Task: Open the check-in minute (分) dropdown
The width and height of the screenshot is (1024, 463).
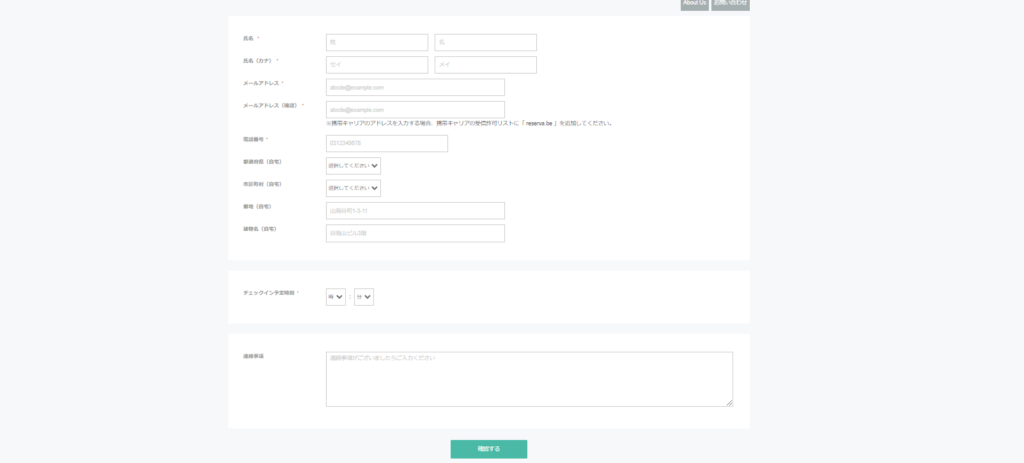Action: pos(363,297)
